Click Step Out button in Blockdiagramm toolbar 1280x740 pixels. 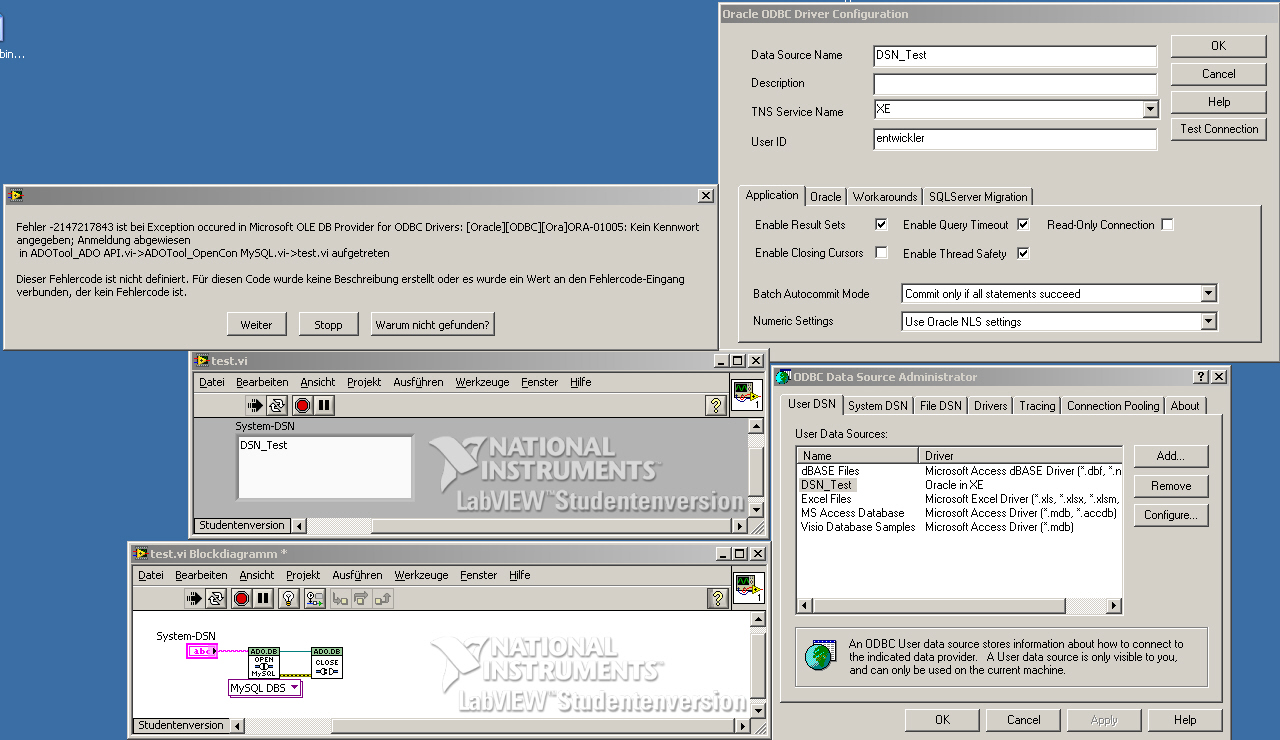(x=383, y=598)
